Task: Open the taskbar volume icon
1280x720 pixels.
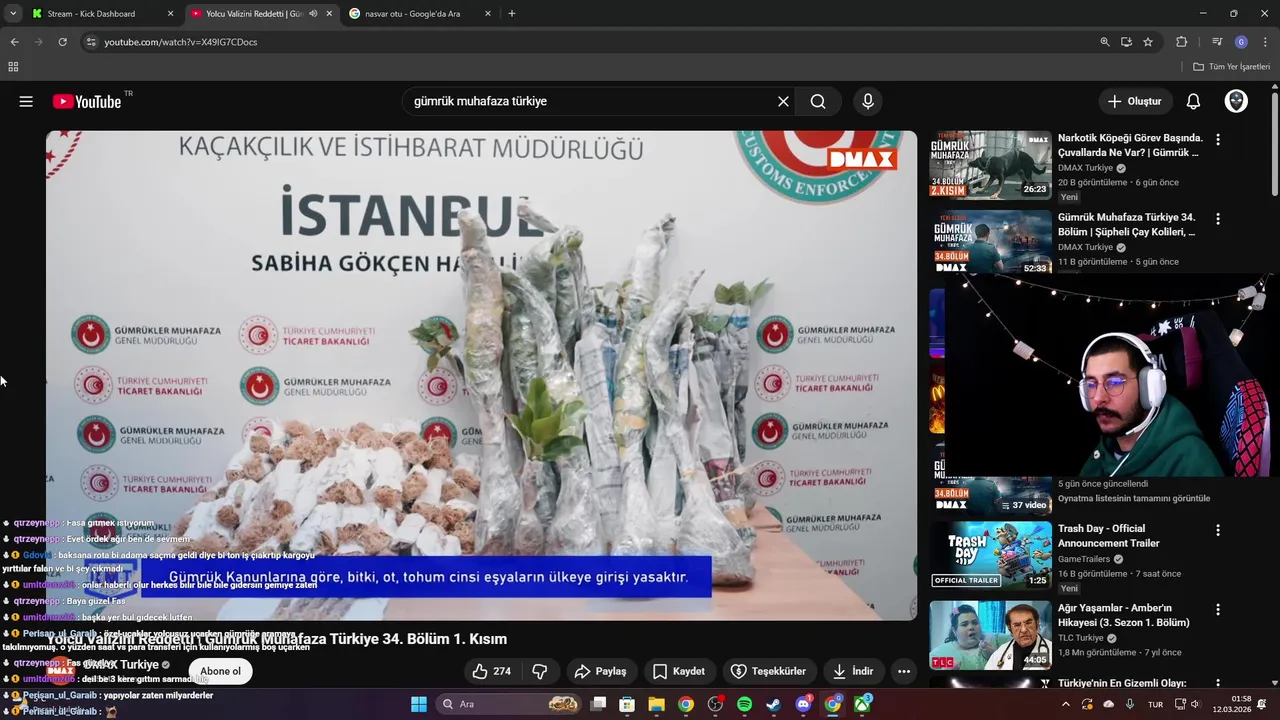Action: (x=1195, y=704)
